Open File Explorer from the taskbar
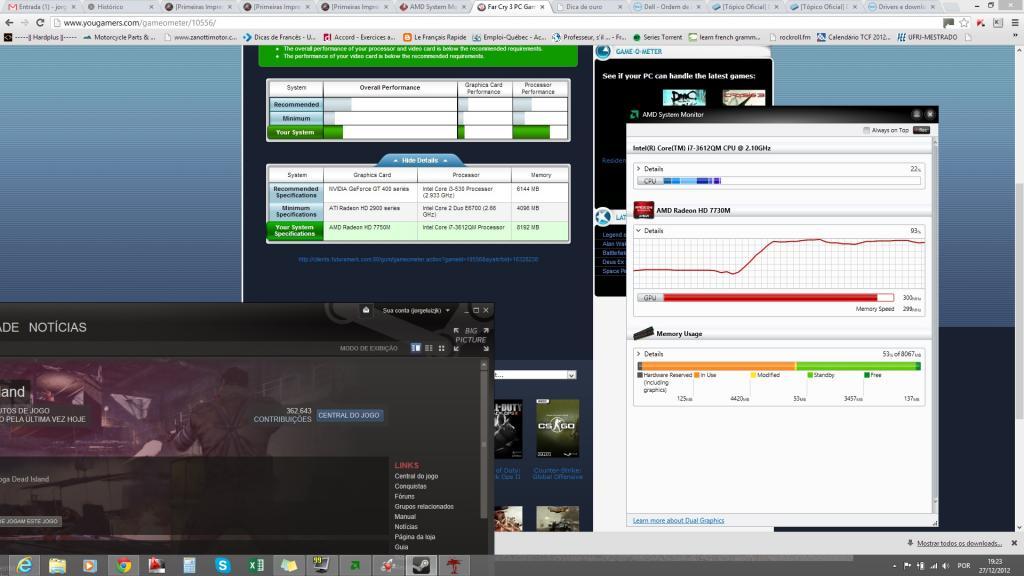This screenshot has width=1024, height=576. point(57,565)
